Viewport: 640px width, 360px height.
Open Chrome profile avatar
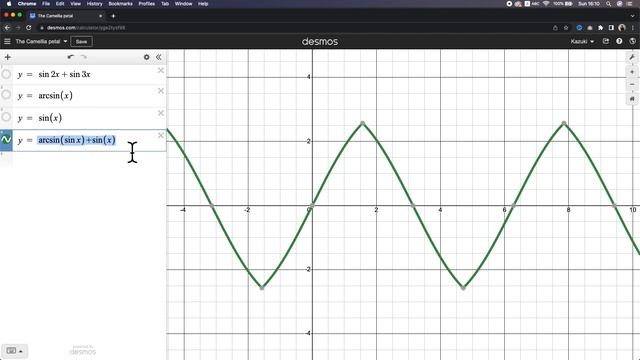pos(622,28)
